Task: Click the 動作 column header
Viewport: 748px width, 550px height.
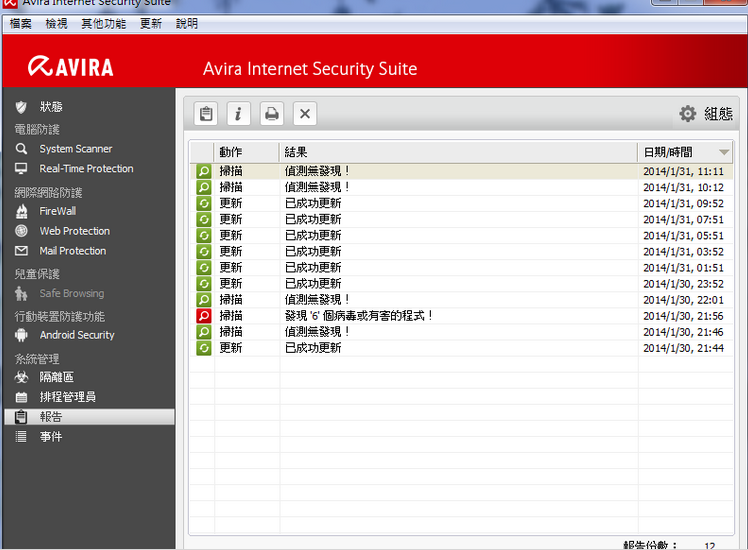Action: [x=246, y=152]
